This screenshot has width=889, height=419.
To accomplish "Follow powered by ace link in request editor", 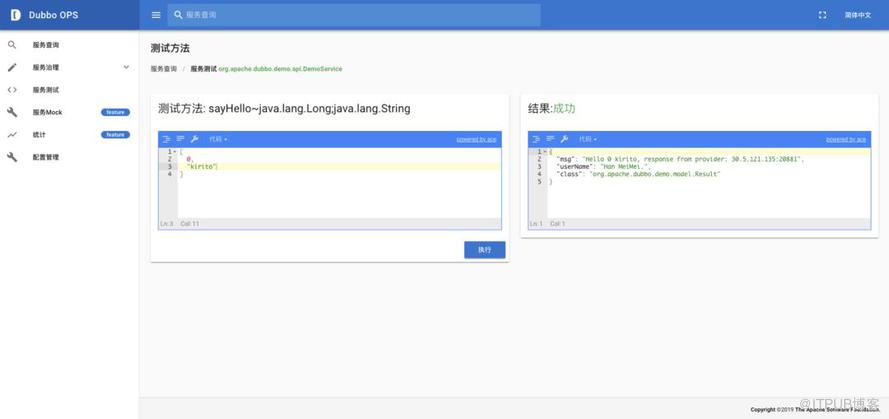I will click(476, 139).
